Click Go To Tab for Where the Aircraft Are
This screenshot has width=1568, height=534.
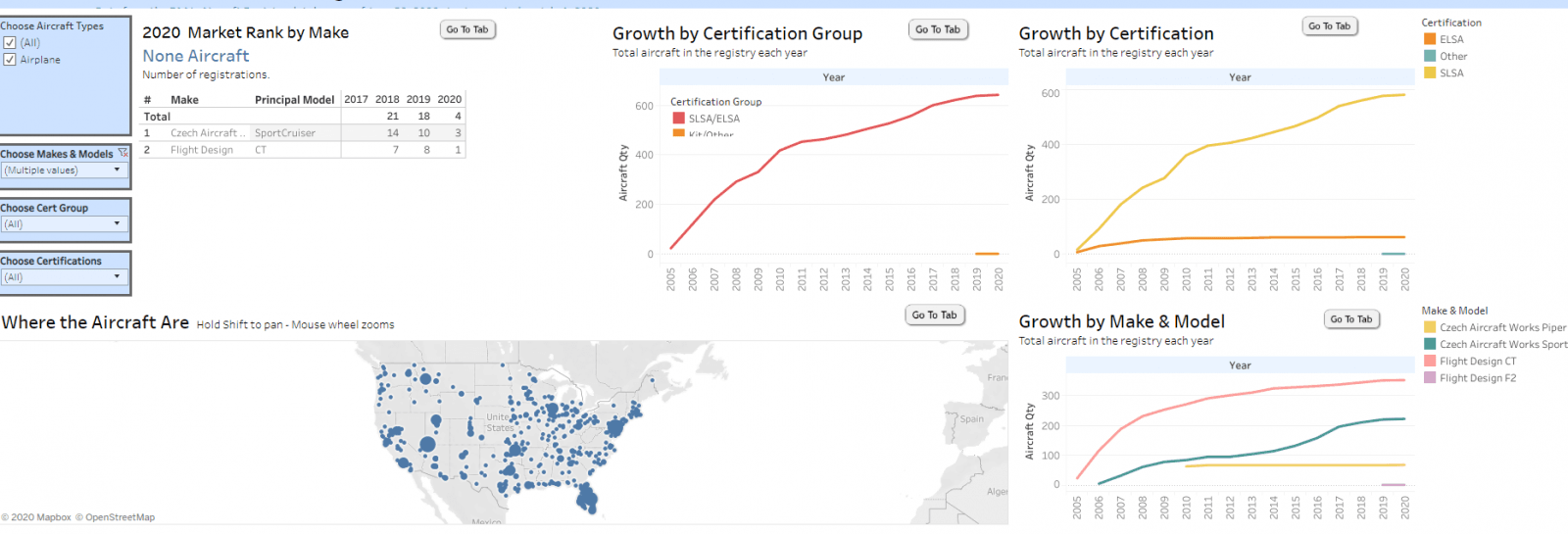pyautogui.click(x=934, y=315)
